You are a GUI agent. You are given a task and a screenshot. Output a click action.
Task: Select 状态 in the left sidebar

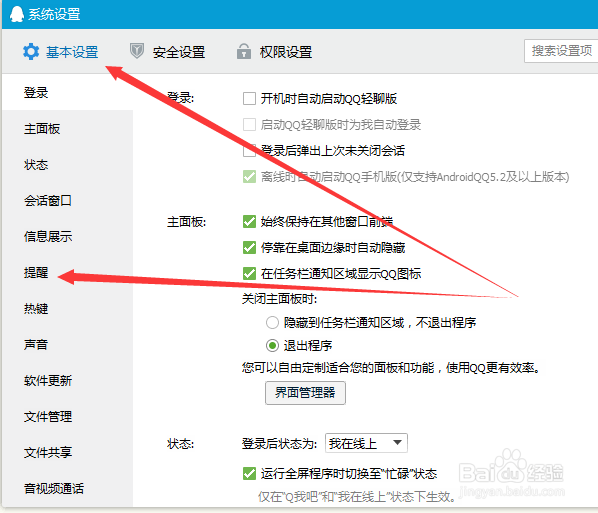(36, 164)
